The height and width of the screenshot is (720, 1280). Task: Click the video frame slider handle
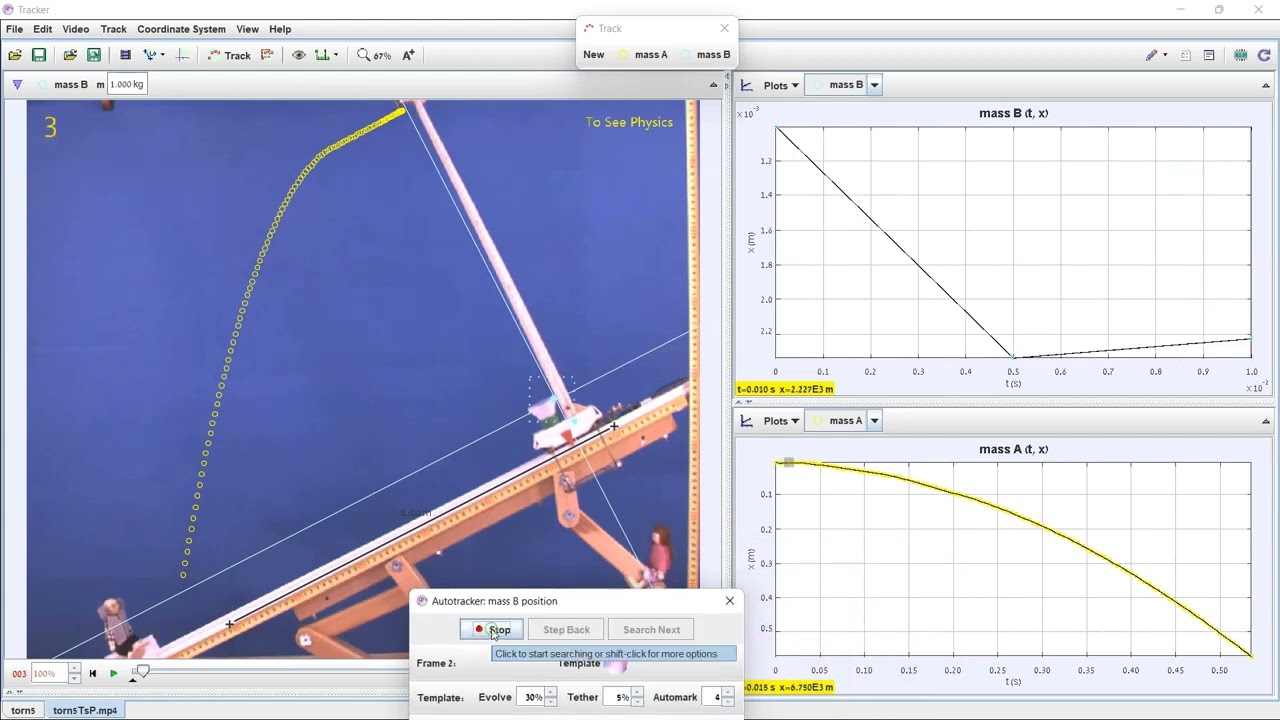[143, 672]
